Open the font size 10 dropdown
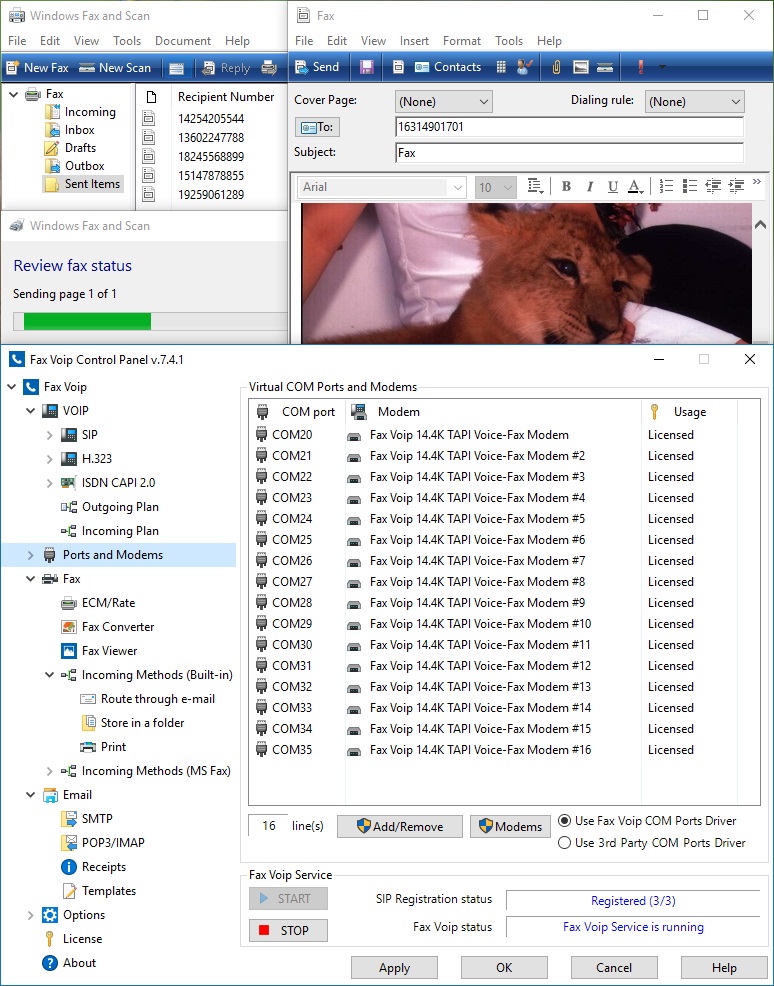This screenshot has height=986, width=774. click(495, 187)
